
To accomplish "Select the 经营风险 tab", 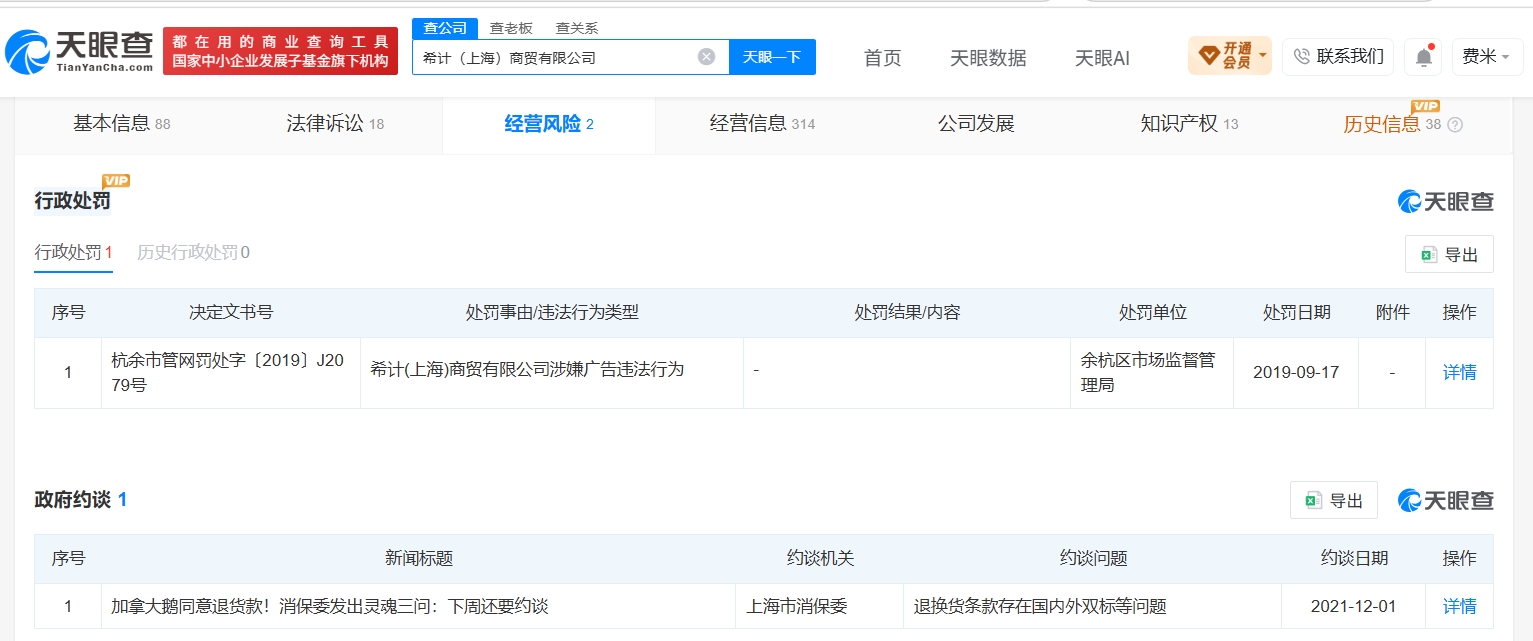I will [x=549, y=124].
